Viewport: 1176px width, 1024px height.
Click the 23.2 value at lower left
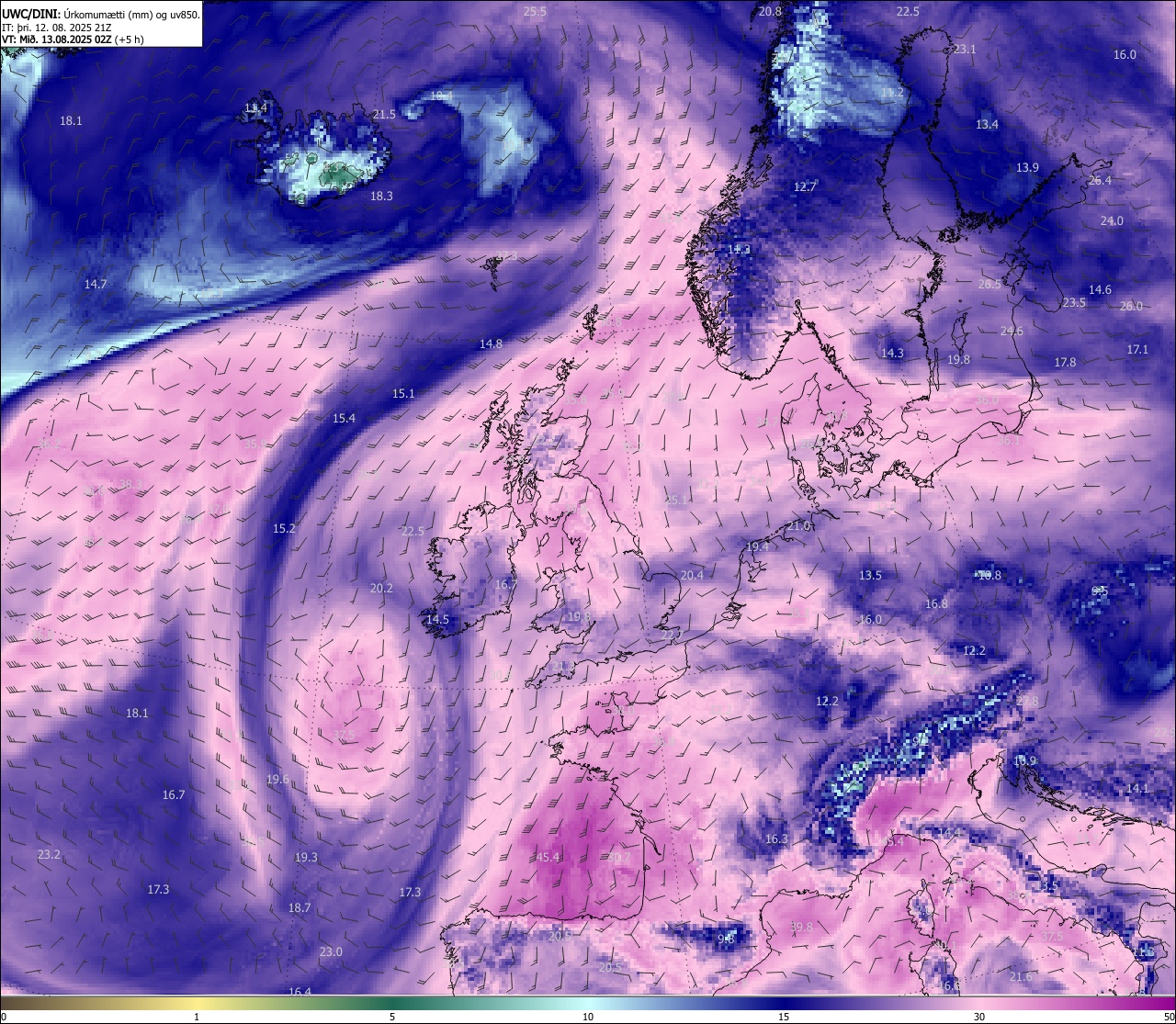(49, 854)
